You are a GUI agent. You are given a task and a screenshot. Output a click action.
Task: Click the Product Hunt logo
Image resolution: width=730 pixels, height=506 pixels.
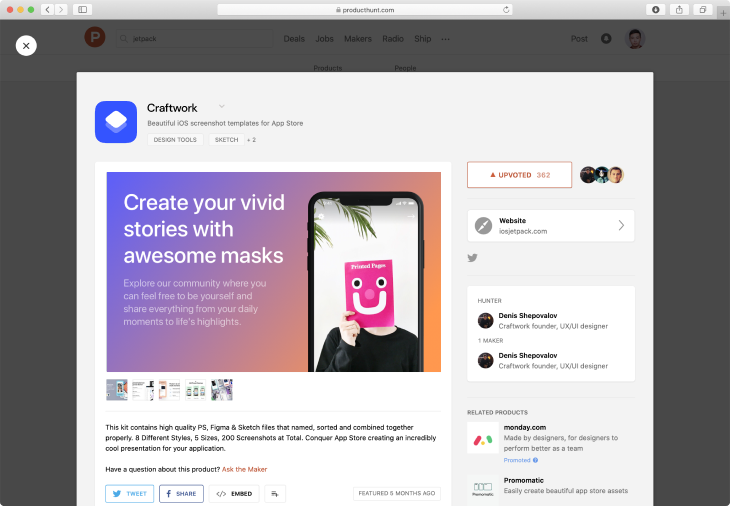95,37
